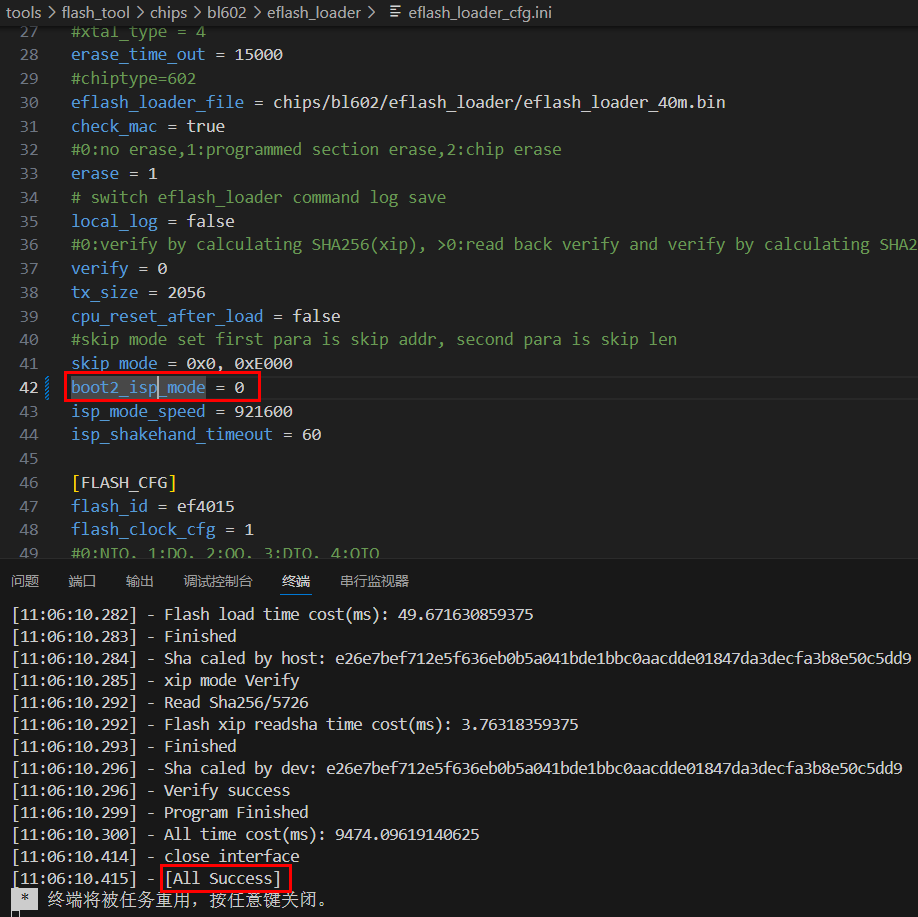Open the 问题 panel tab

coord(25,581)
